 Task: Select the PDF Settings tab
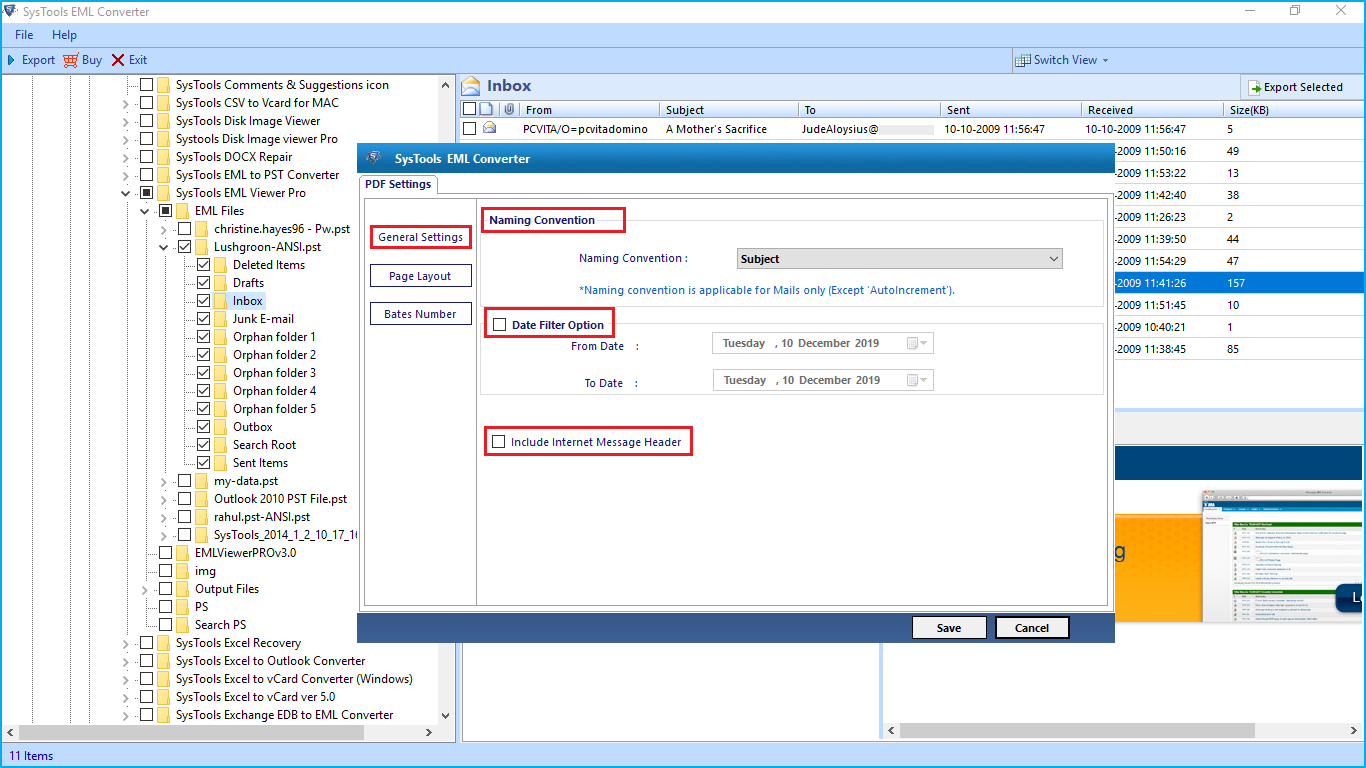point(398,184)
